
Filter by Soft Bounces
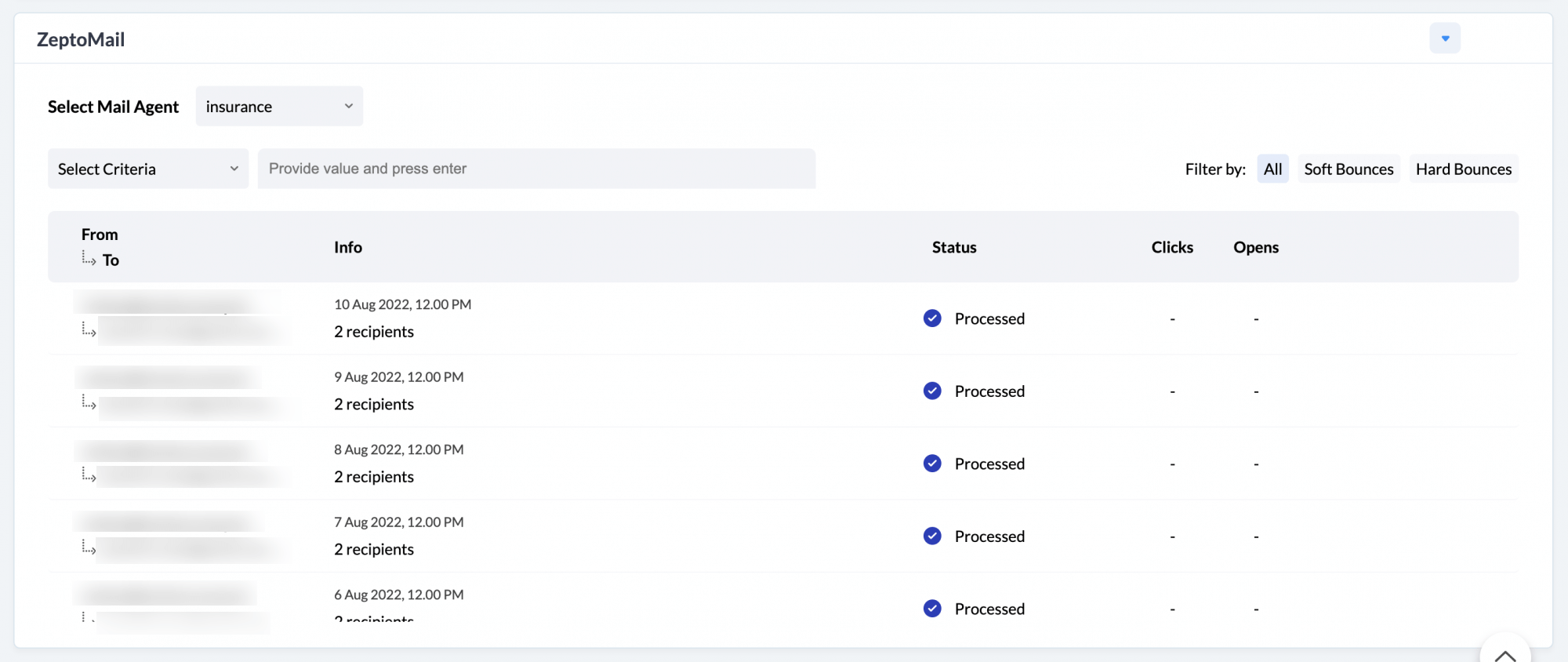point(1348,169)
